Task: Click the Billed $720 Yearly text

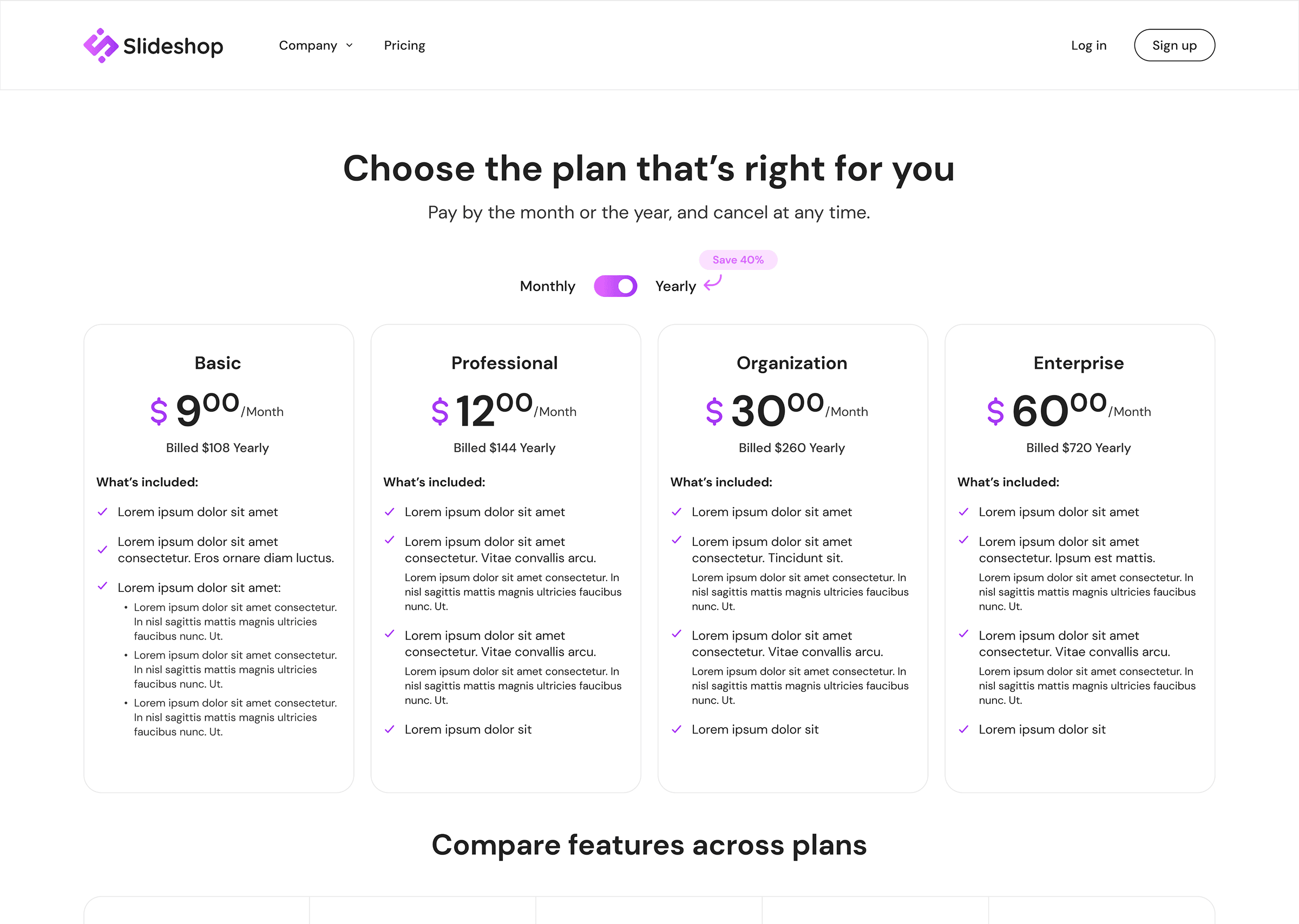Action: 1079,448
